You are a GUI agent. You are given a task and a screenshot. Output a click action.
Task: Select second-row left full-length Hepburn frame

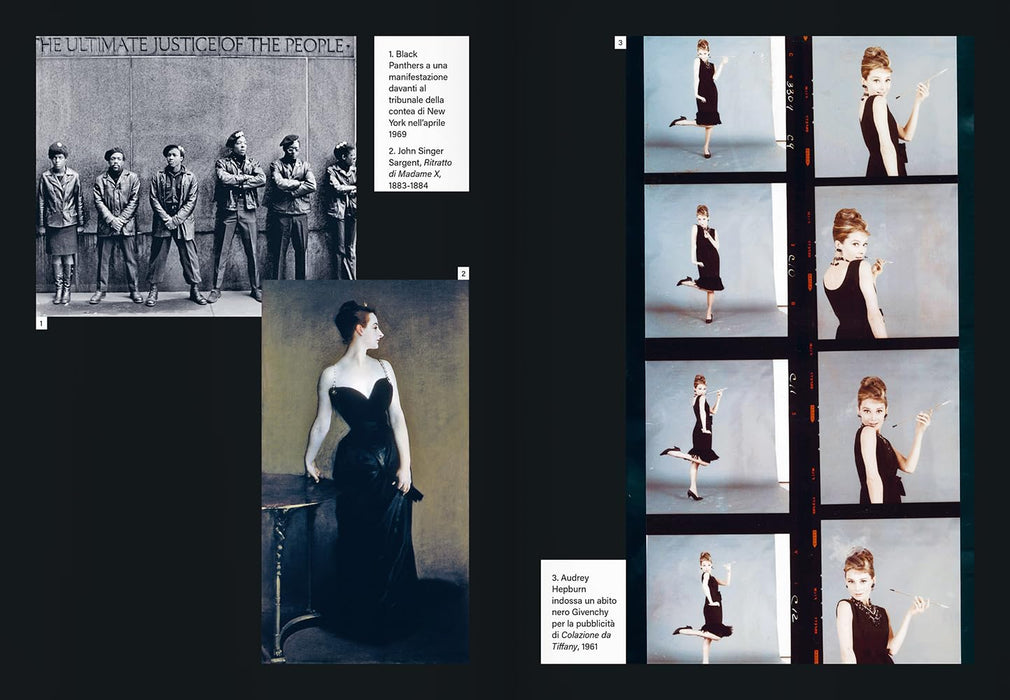(x=716, y=260)
